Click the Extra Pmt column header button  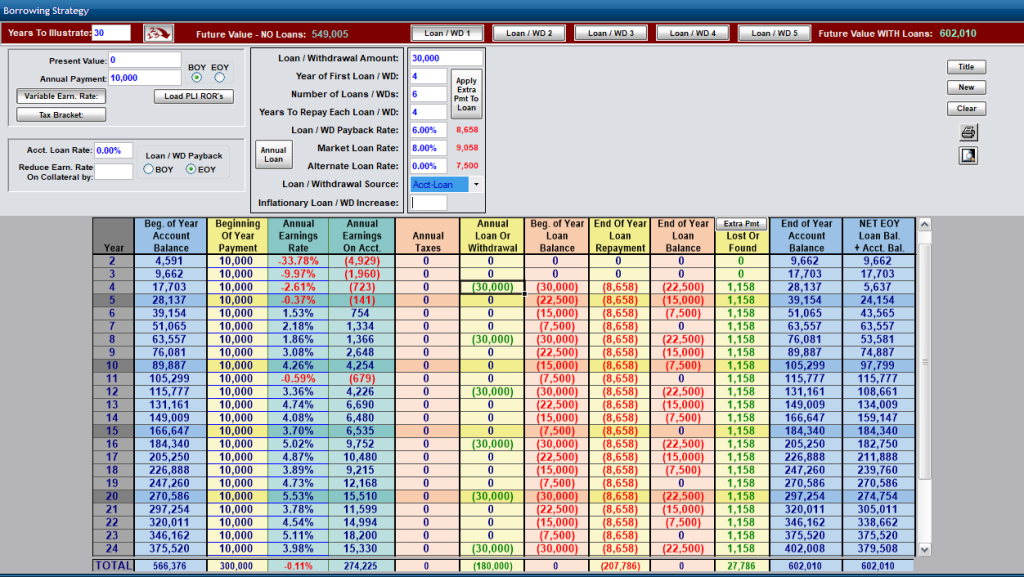click(x=741, y=224)
